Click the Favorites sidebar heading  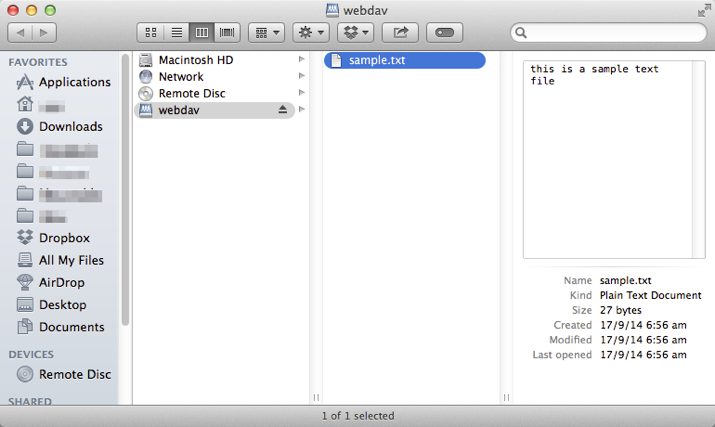click(38, 62)
